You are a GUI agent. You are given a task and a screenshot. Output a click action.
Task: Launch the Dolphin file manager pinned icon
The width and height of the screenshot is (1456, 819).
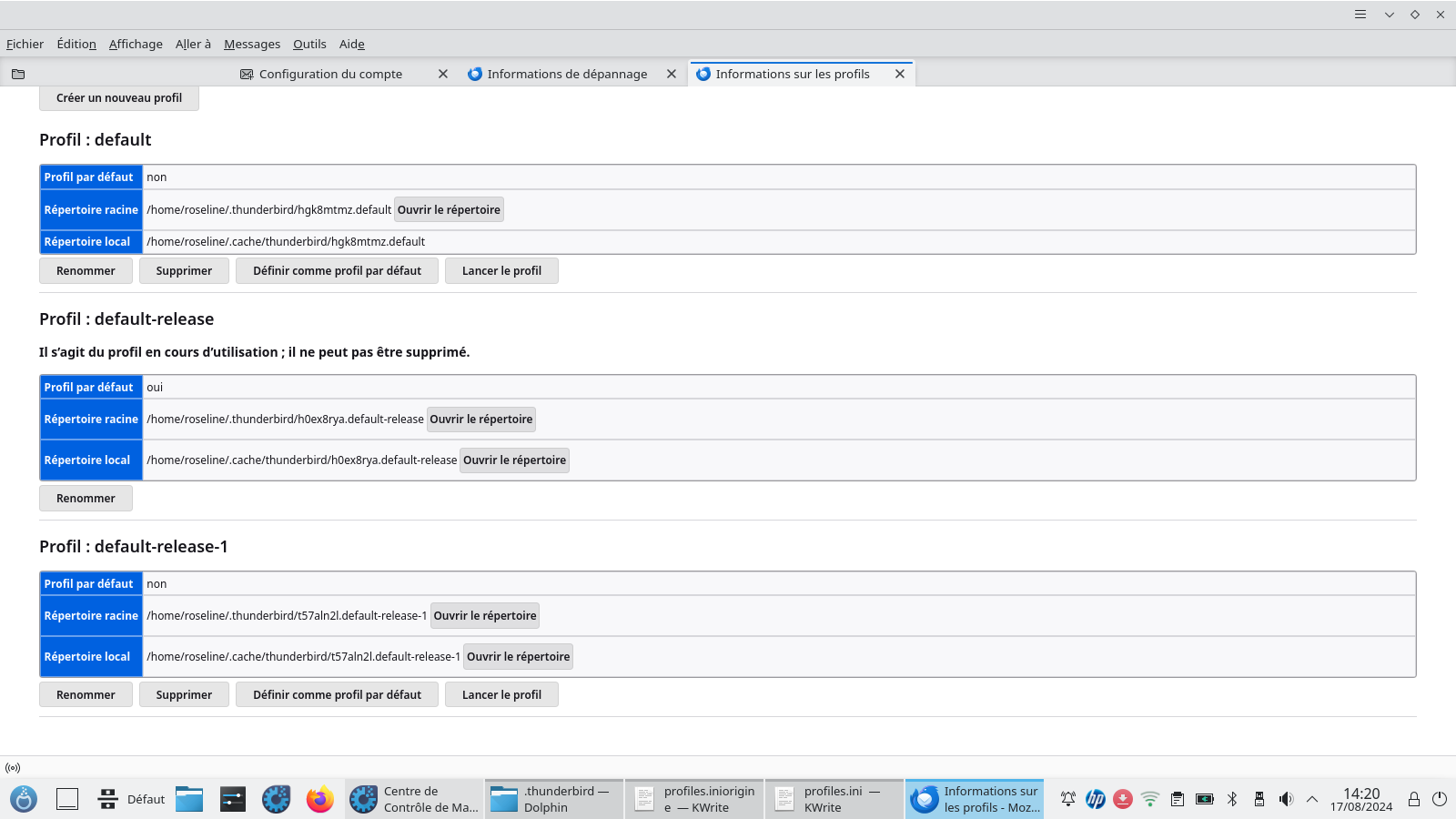click(189, 799)
